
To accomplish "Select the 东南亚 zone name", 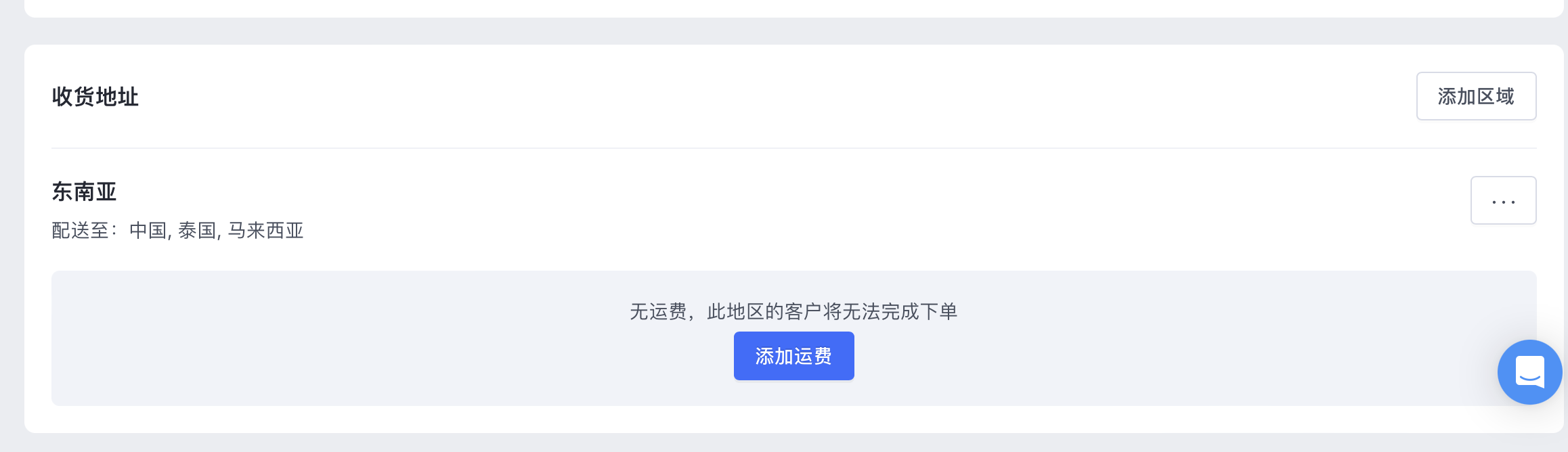I will point(85,191).
